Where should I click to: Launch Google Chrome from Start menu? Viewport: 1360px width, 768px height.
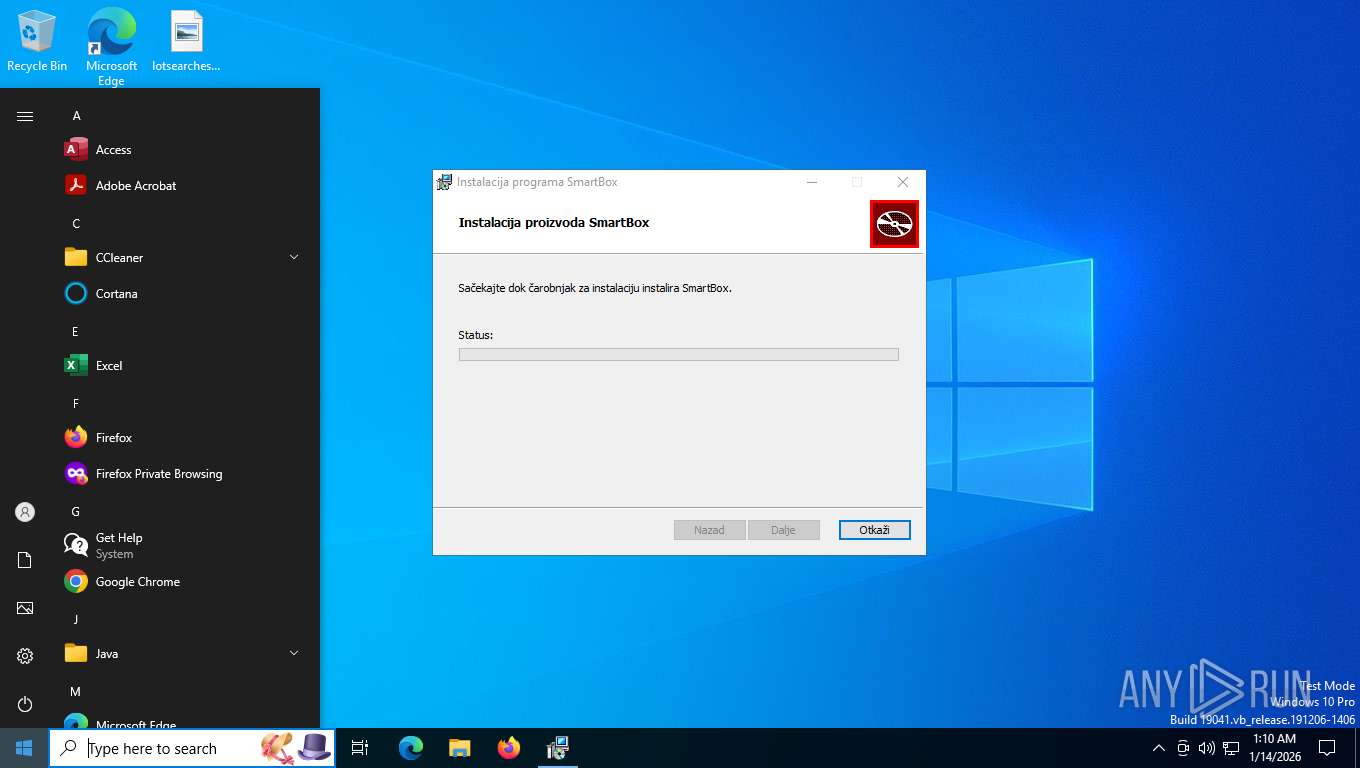(184, 582)
